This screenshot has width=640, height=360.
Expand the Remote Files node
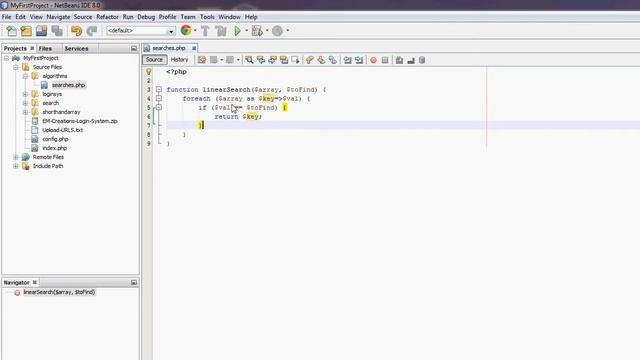click(16, 157)
